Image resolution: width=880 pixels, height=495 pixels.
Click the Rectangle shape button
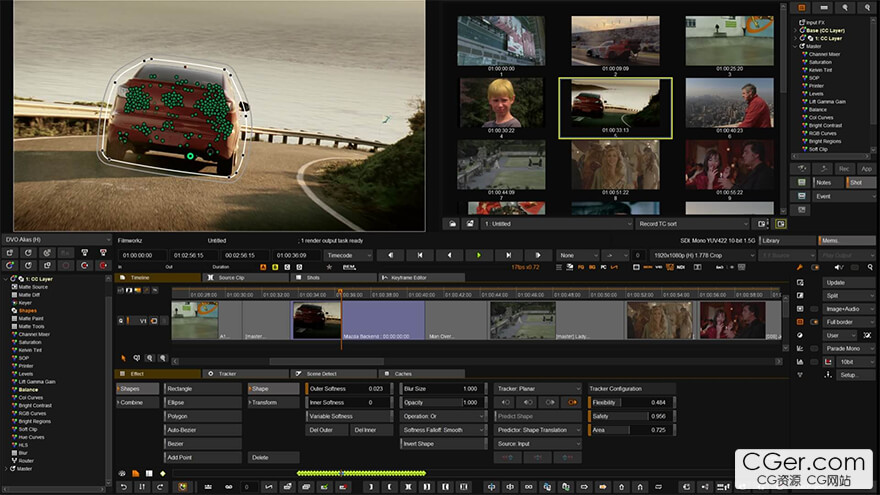(x=203, y=388)
